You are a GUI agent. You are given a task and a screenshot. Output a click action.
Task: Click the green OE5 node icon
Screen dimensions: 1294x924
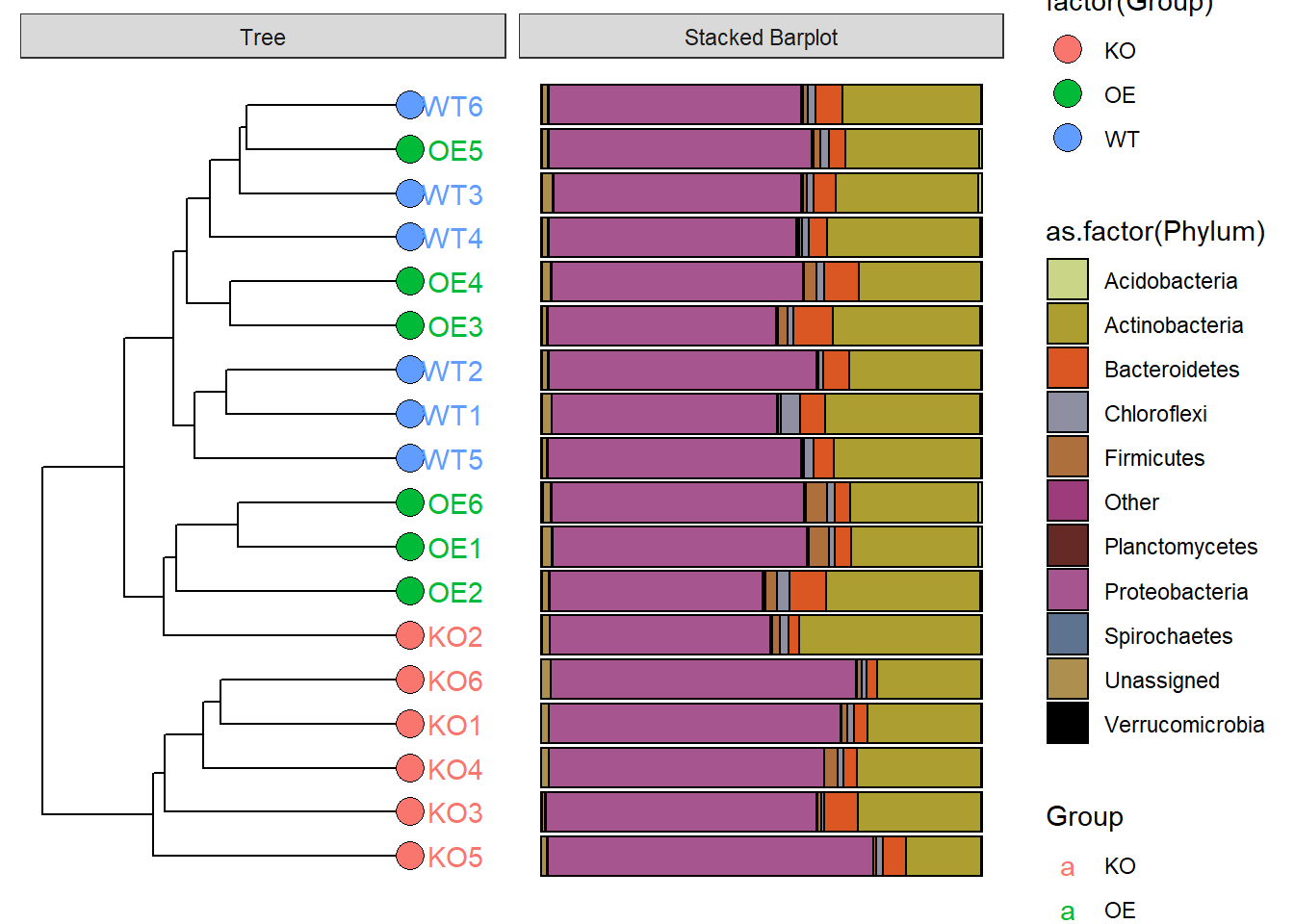click(408, 149)
